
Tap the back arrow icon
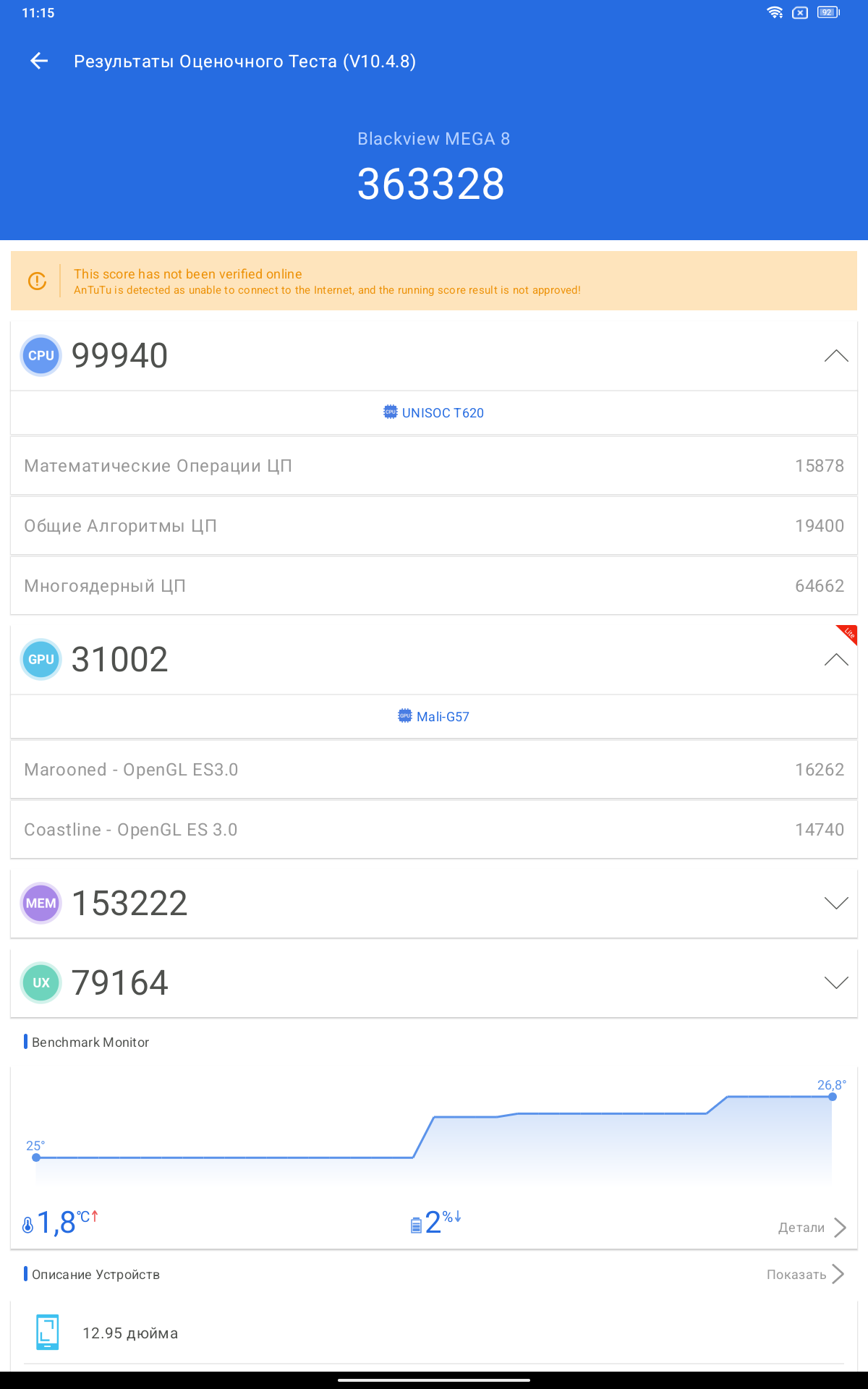[39, 61]
